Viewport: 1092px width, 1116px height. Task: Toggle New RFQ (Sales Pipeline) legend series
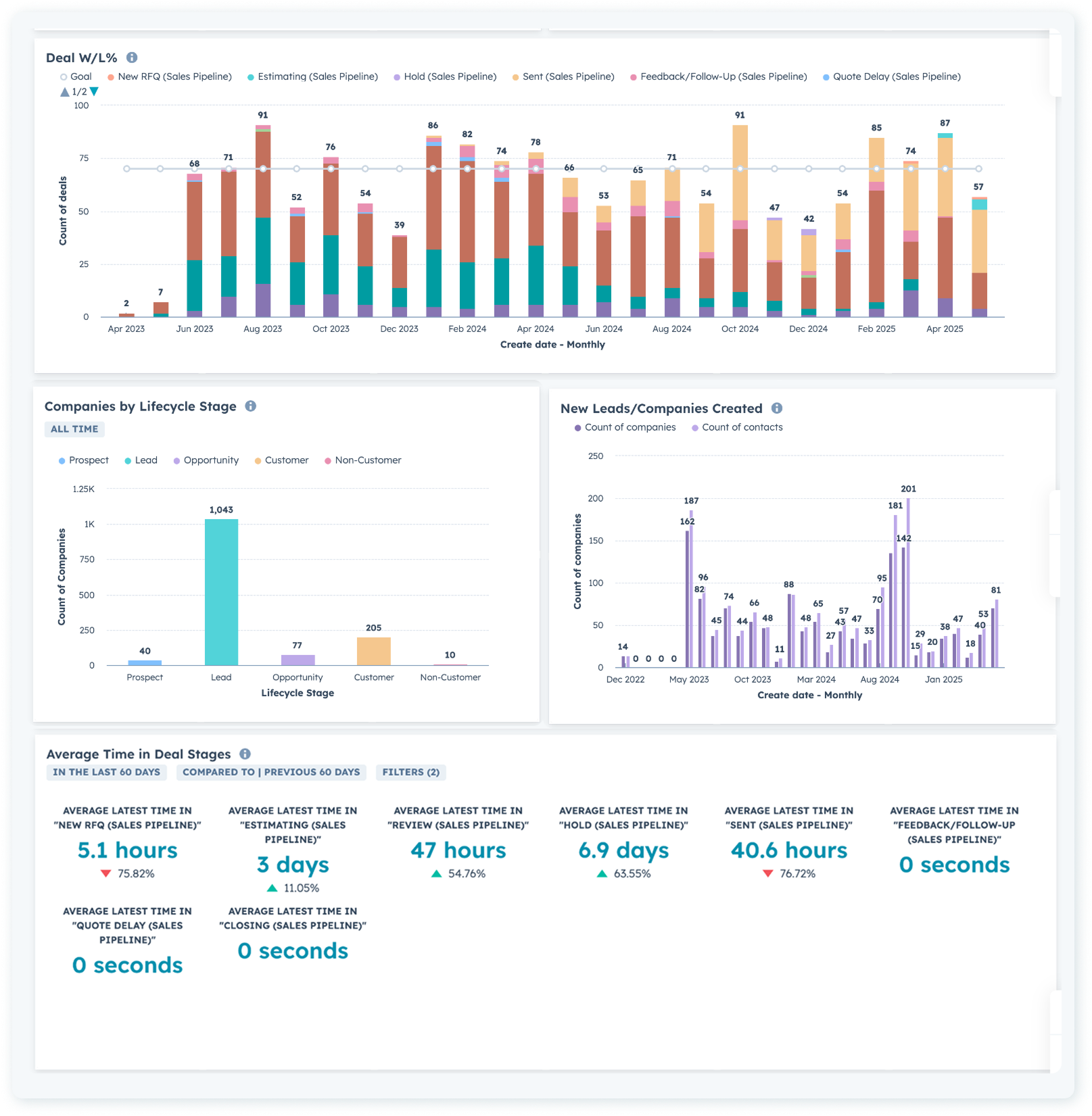coord(170,76)
